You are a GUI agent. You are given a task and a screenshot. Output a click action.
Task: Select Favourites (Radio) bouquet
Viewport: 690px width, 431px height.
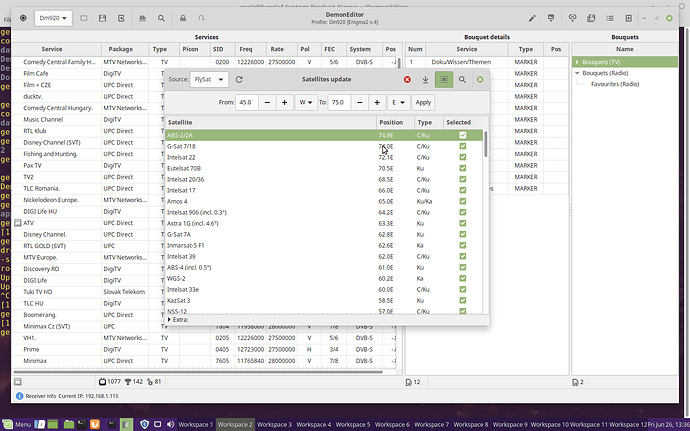[615, 84]
